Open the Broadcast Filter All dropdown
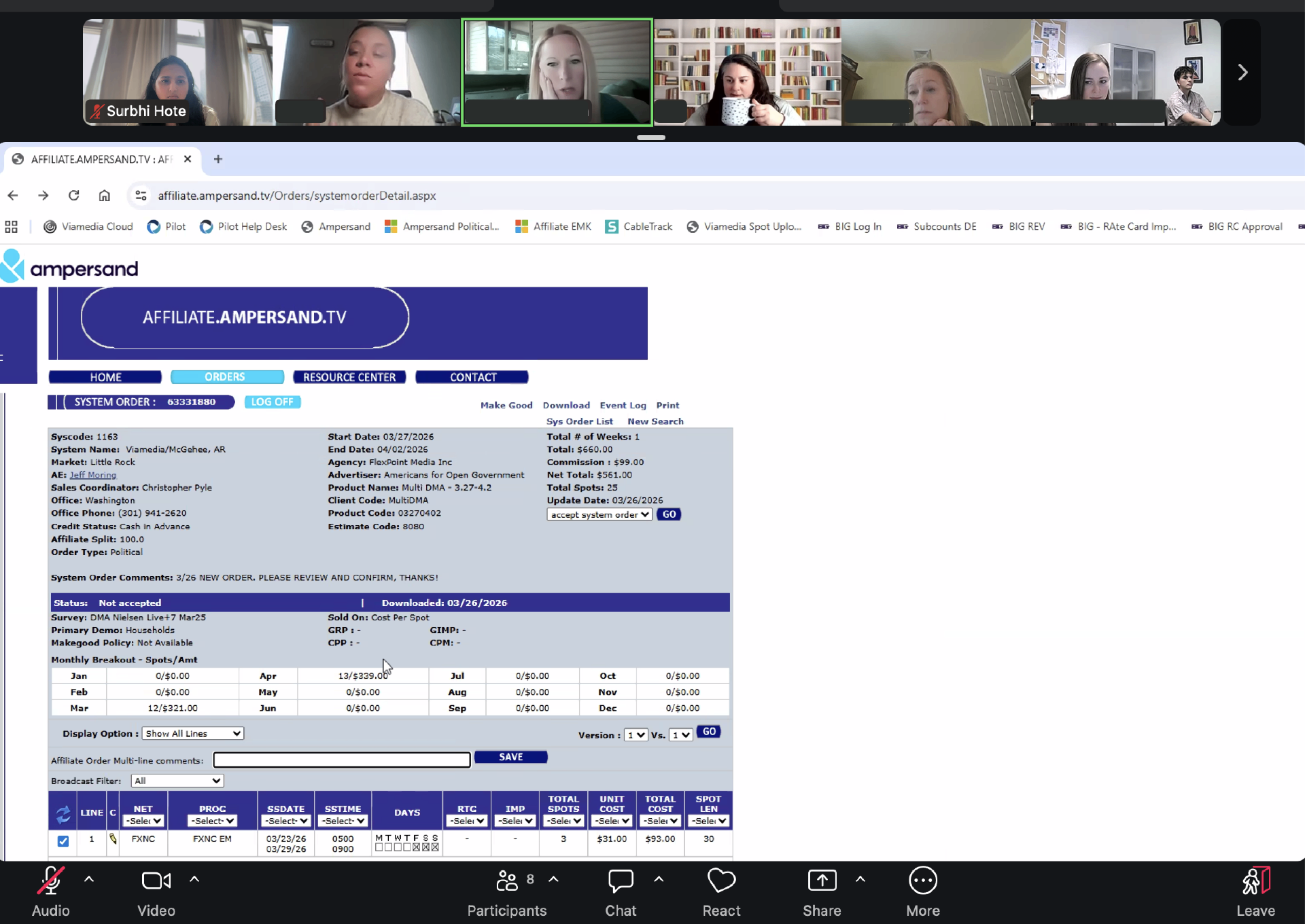The height and width of the screenshot is (924, 1305). 177,781
